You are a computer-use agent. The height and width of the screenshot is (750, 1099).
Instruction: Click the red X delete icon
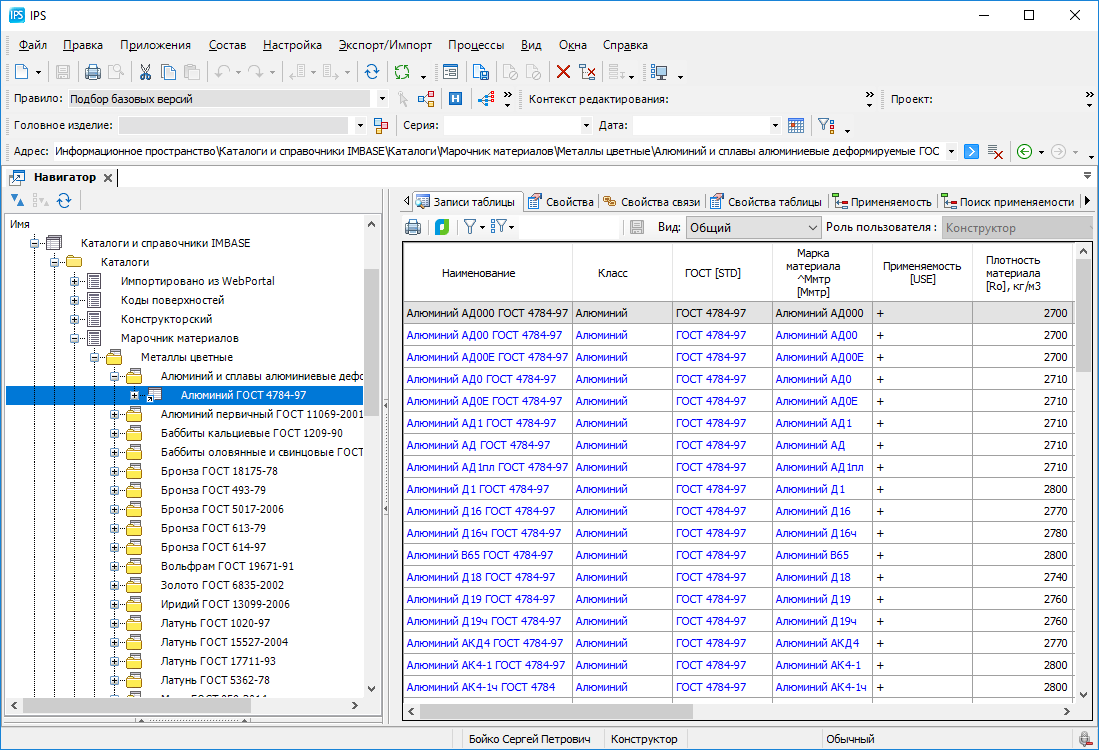pyautogui.click(x=563, y=72)
